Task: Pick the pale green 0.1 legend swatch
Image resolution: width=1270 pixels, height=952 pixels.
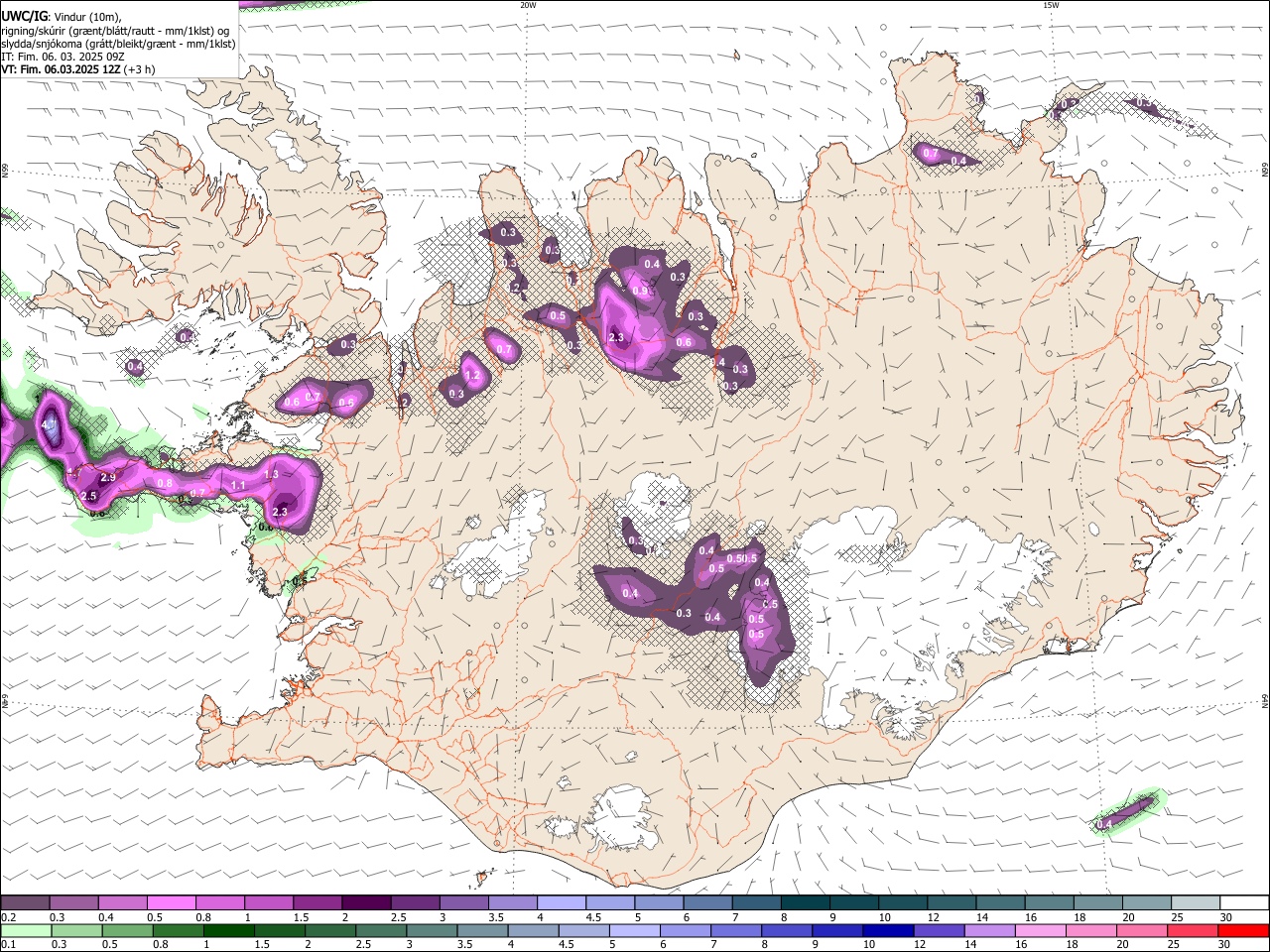Action: (x=26, y=930)
